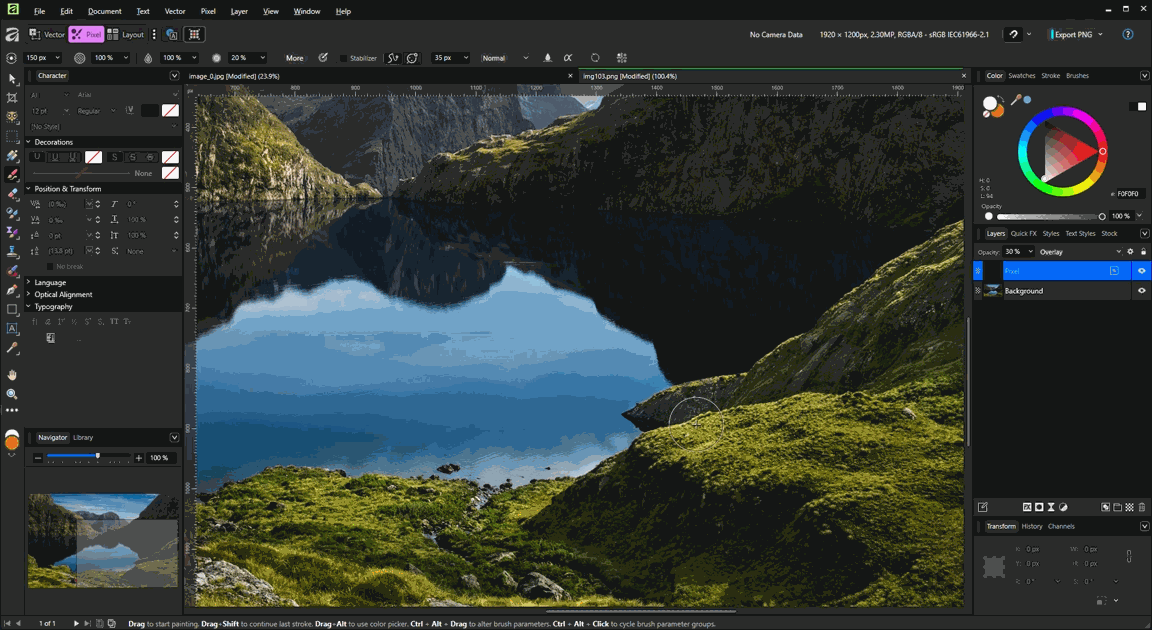Screen dimensions: 1152x630
Task: Select the Zoom magnifier tool
Action: [x=12, y=394]
